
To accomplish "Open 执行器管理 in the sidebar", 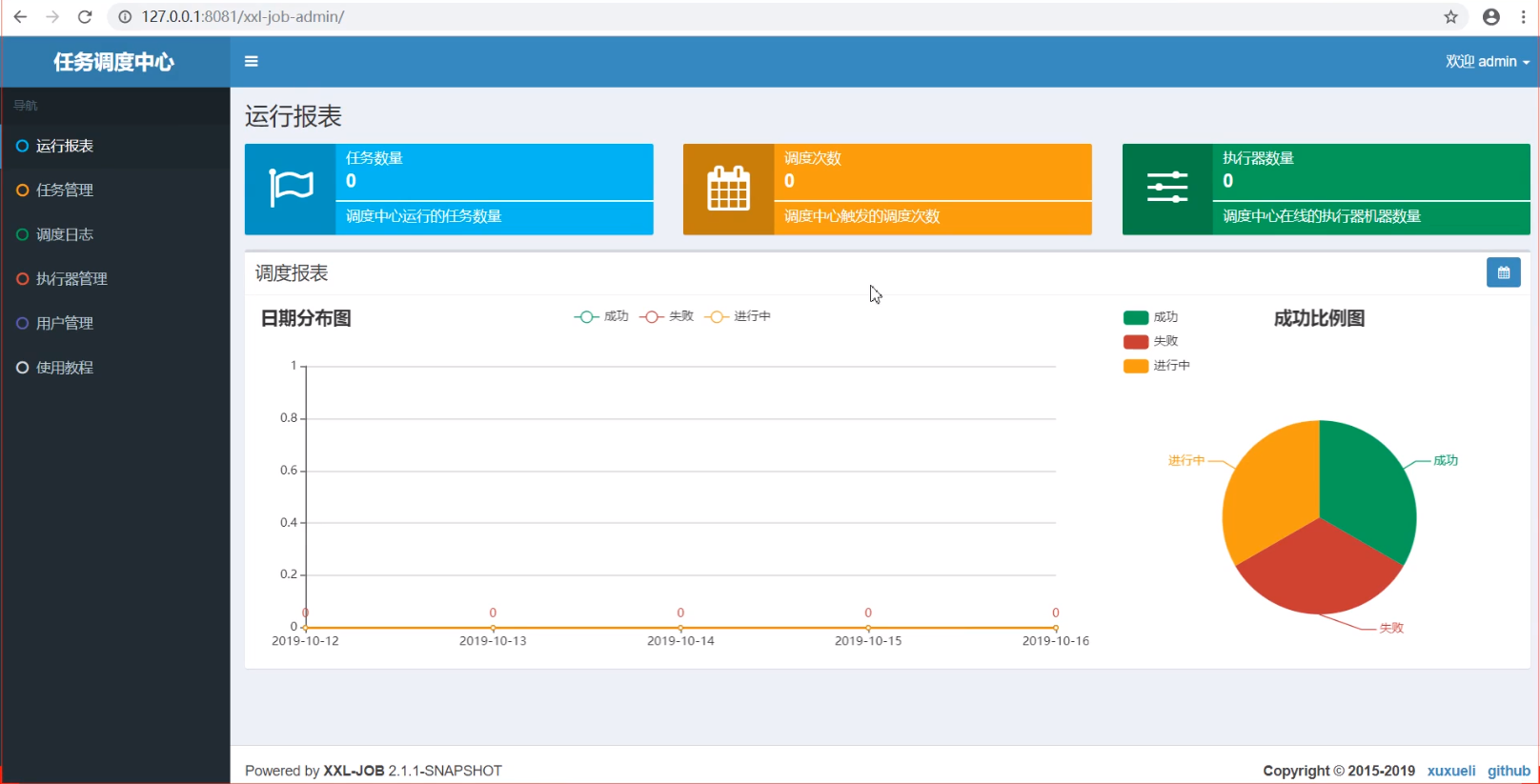I will click(x=115, y=279).
